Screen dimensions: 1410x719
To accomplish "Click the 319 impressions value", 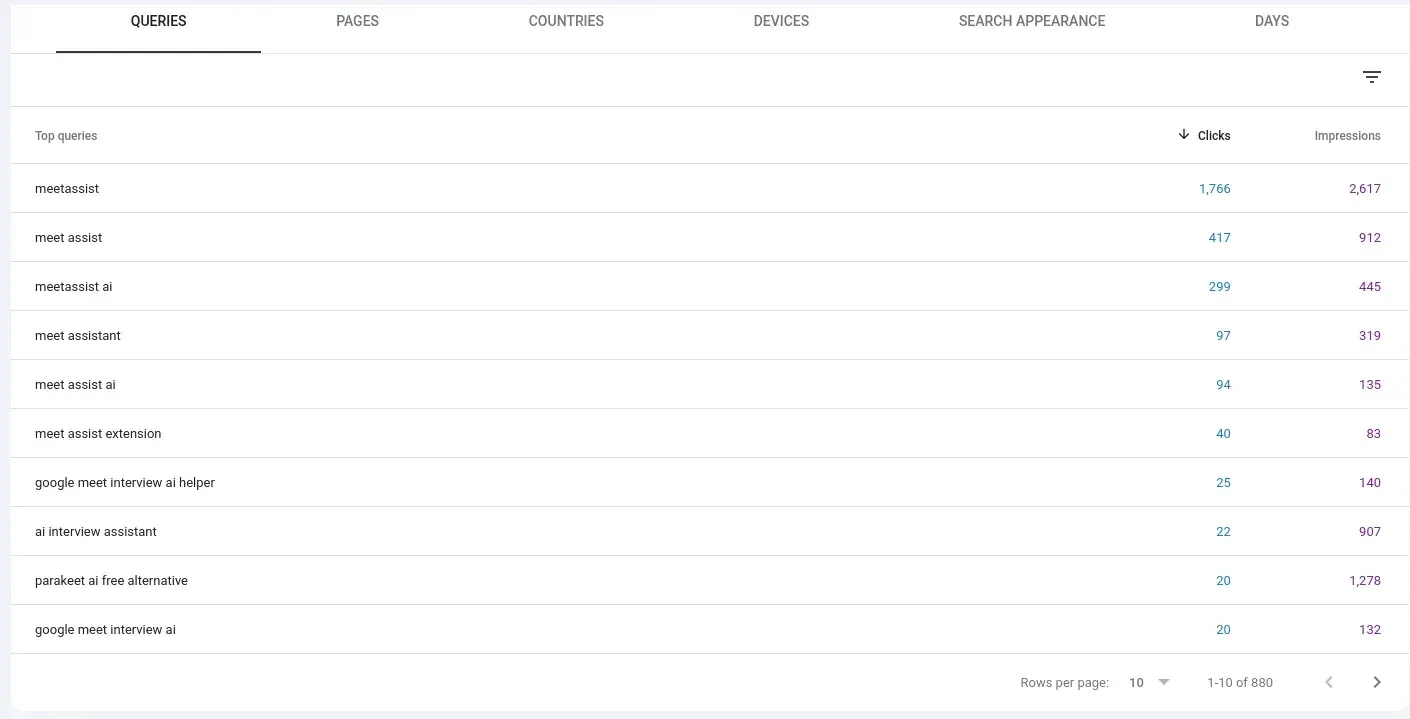I will (x=1369, y=335).
